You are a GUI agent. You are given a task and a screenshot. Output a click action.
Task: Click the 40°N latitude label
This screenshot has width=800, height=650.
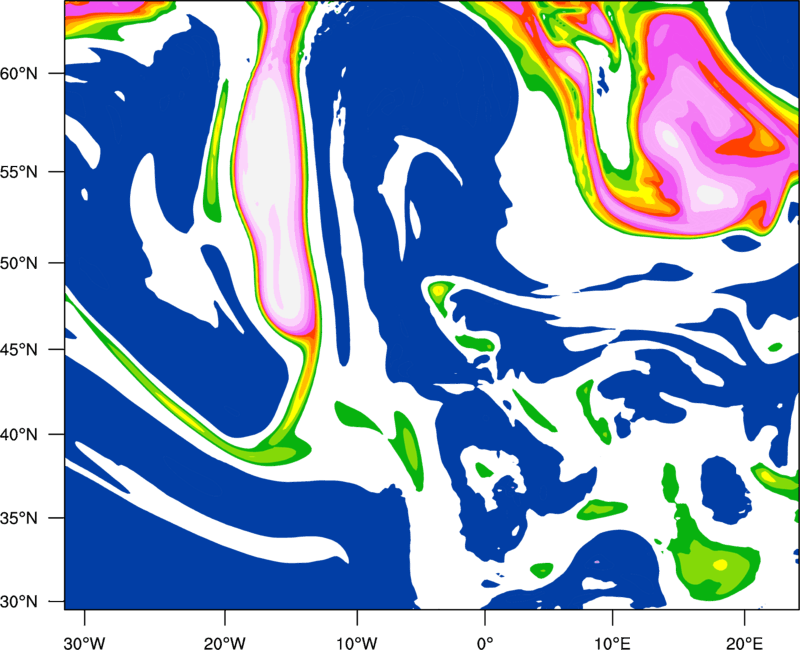point(19,435)
